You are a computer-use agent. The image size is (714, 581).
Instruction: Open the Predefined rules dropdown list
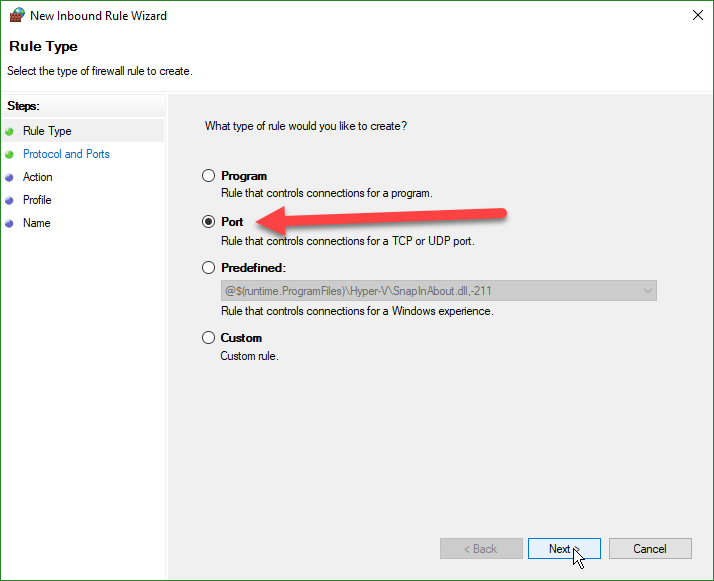pos(438,291)
